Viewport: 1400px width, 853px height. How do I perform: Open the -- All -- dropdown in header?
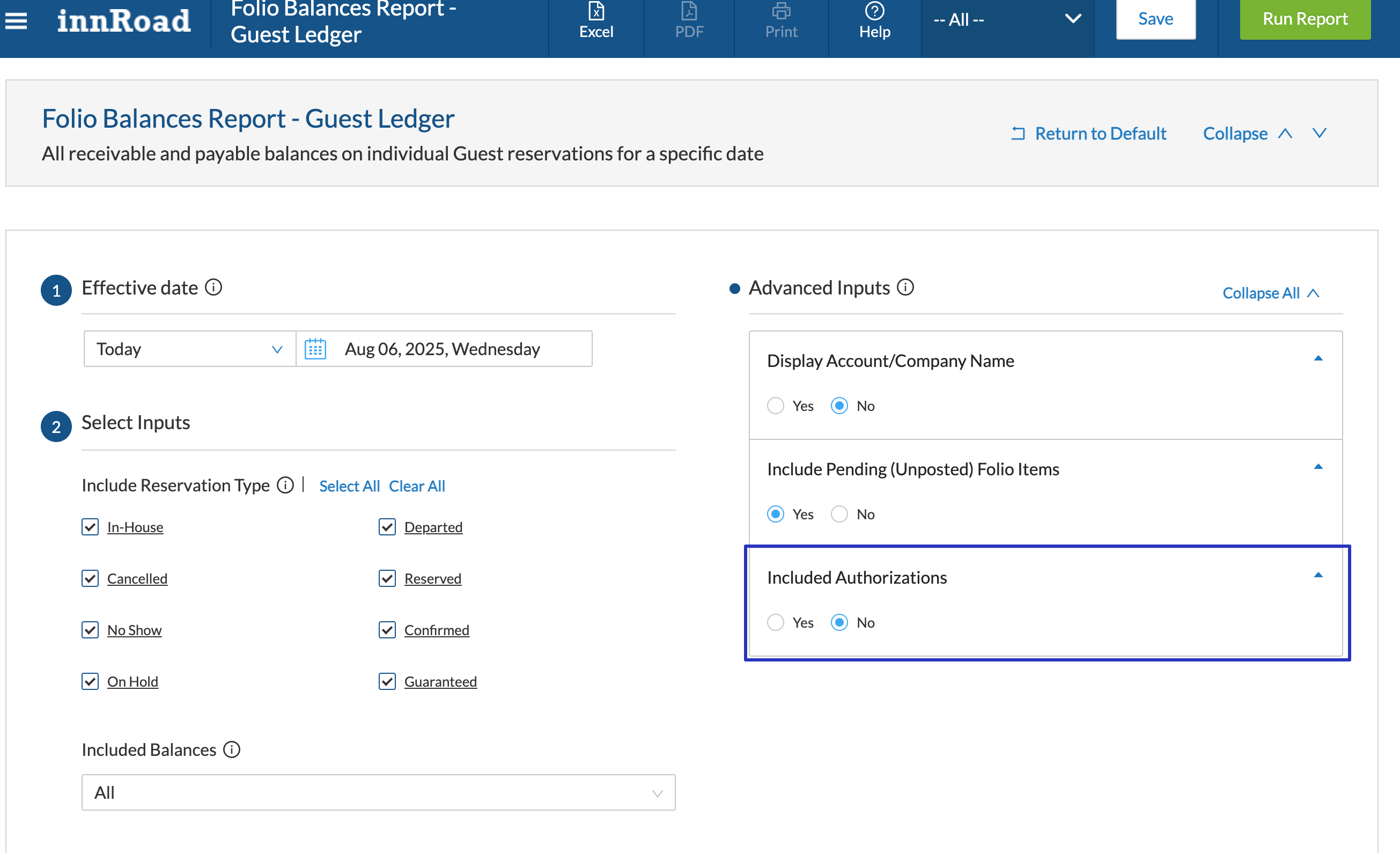1007,19
